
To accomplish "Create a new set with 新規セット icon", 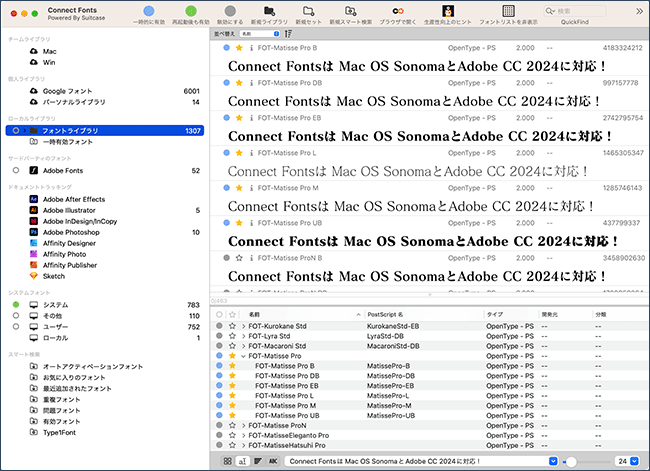I will click(308, 11).
